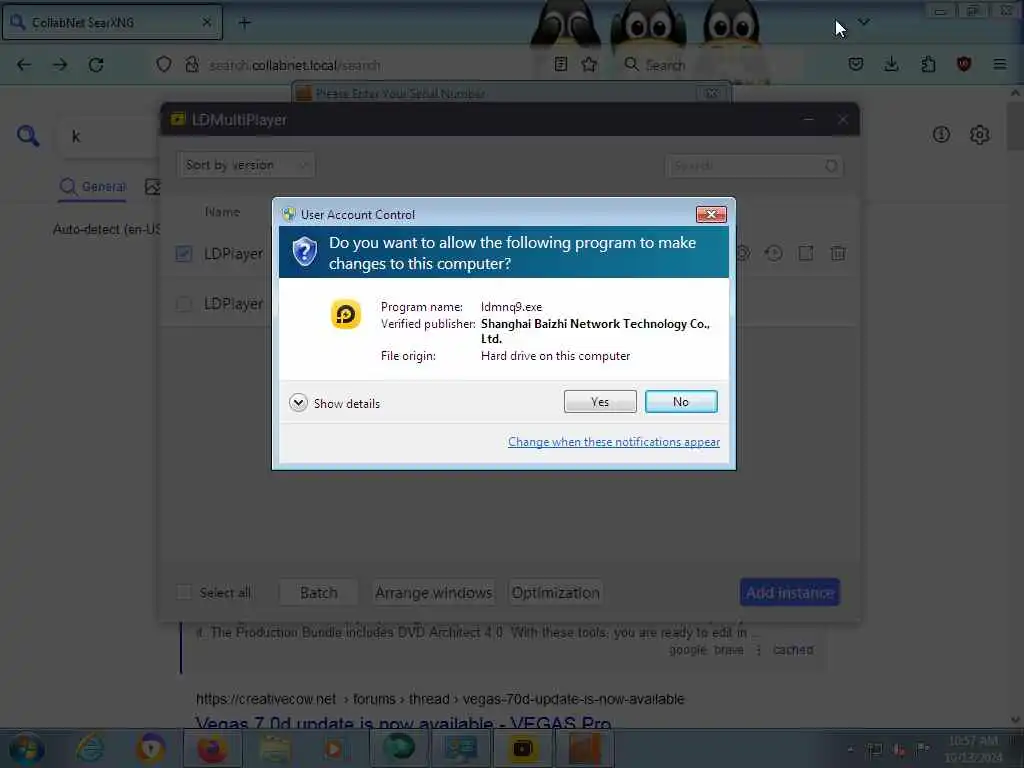
Task: Open the Firefox downloads panel
Action: click(x=891, y=64)
